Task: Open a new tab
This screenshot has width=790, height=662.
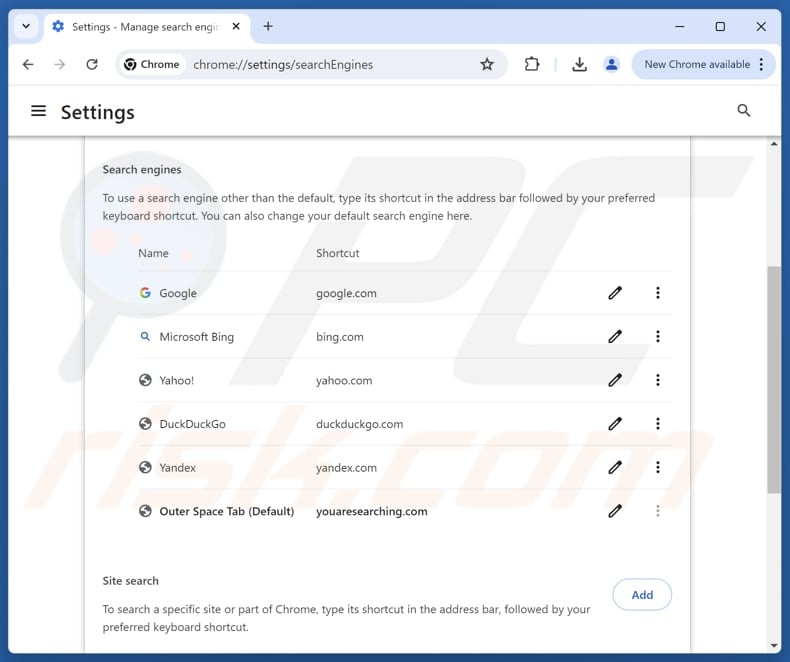Action: coord(268,26)
